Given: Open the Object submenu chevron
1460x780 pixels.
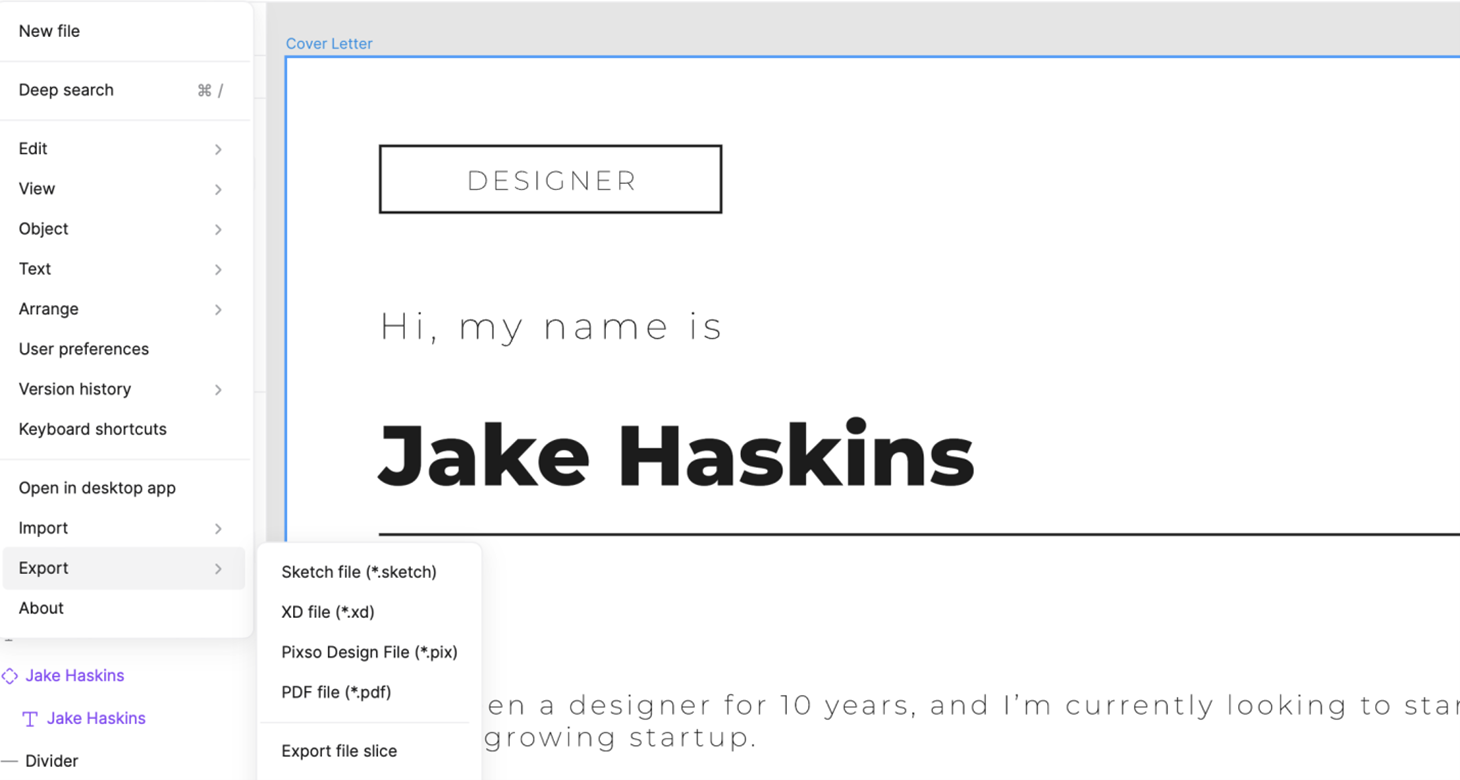Looking at the screenshot, I should tap(218, 229).
